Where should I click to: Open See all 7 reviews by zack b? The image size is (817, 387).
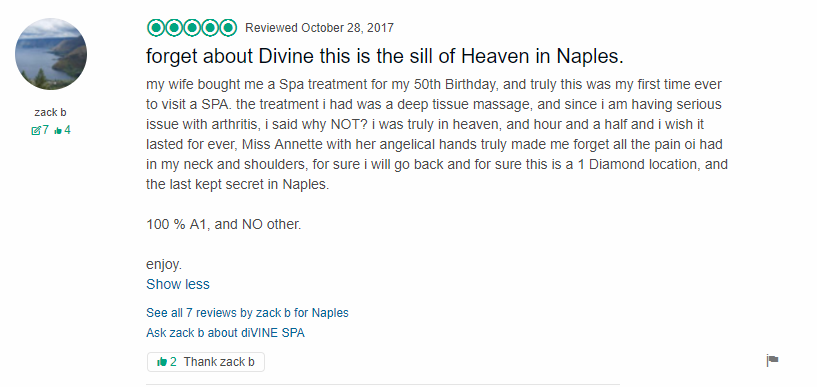pos(247,313)
